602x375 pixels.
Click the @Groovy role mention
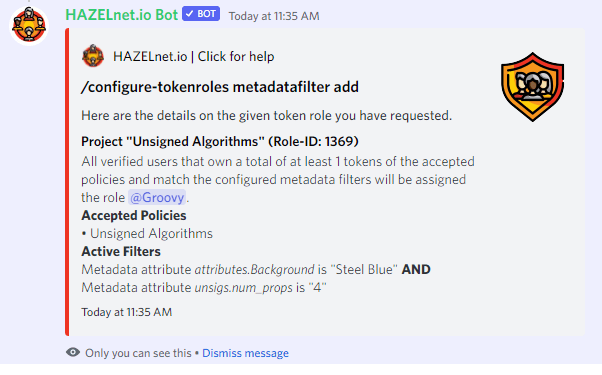[157, 197]
